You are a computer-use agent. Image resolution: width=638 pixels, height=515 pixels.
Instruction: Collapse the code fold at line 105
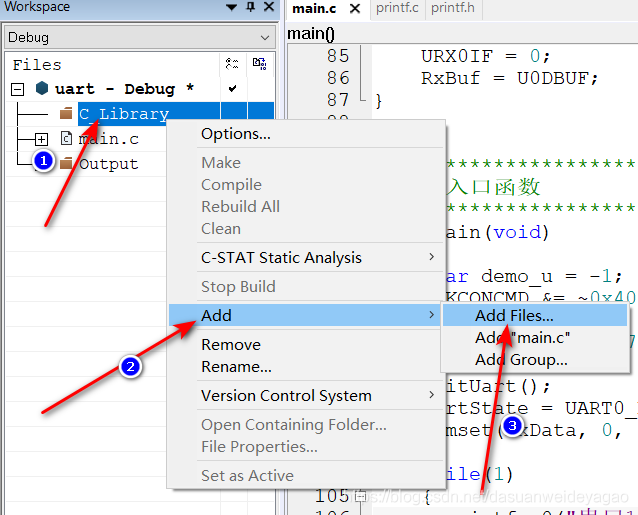[x=360, y=496]
